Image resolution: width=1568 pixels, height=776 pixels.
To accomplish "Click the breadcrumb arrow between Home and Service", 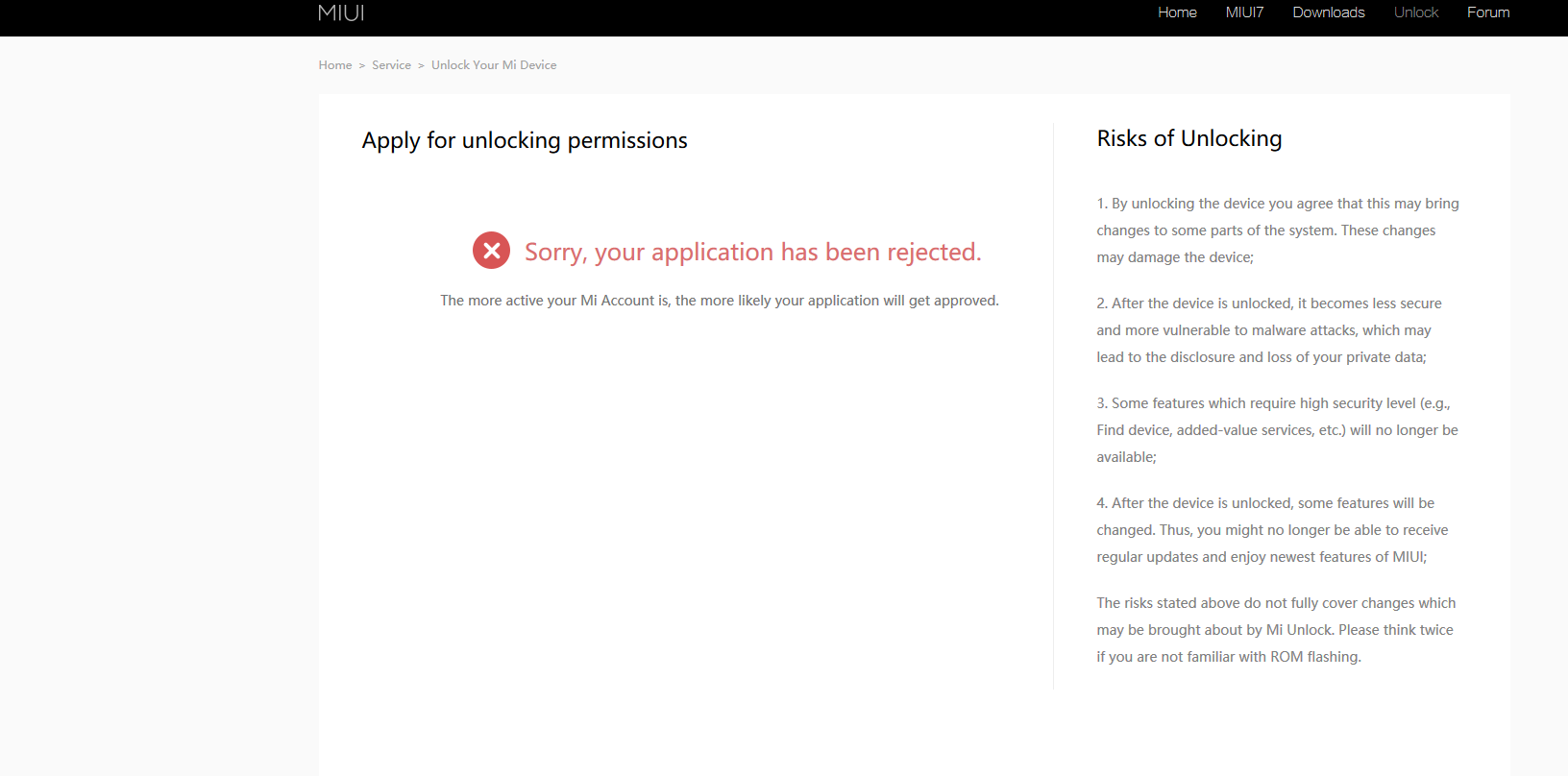I will [362, 65].
